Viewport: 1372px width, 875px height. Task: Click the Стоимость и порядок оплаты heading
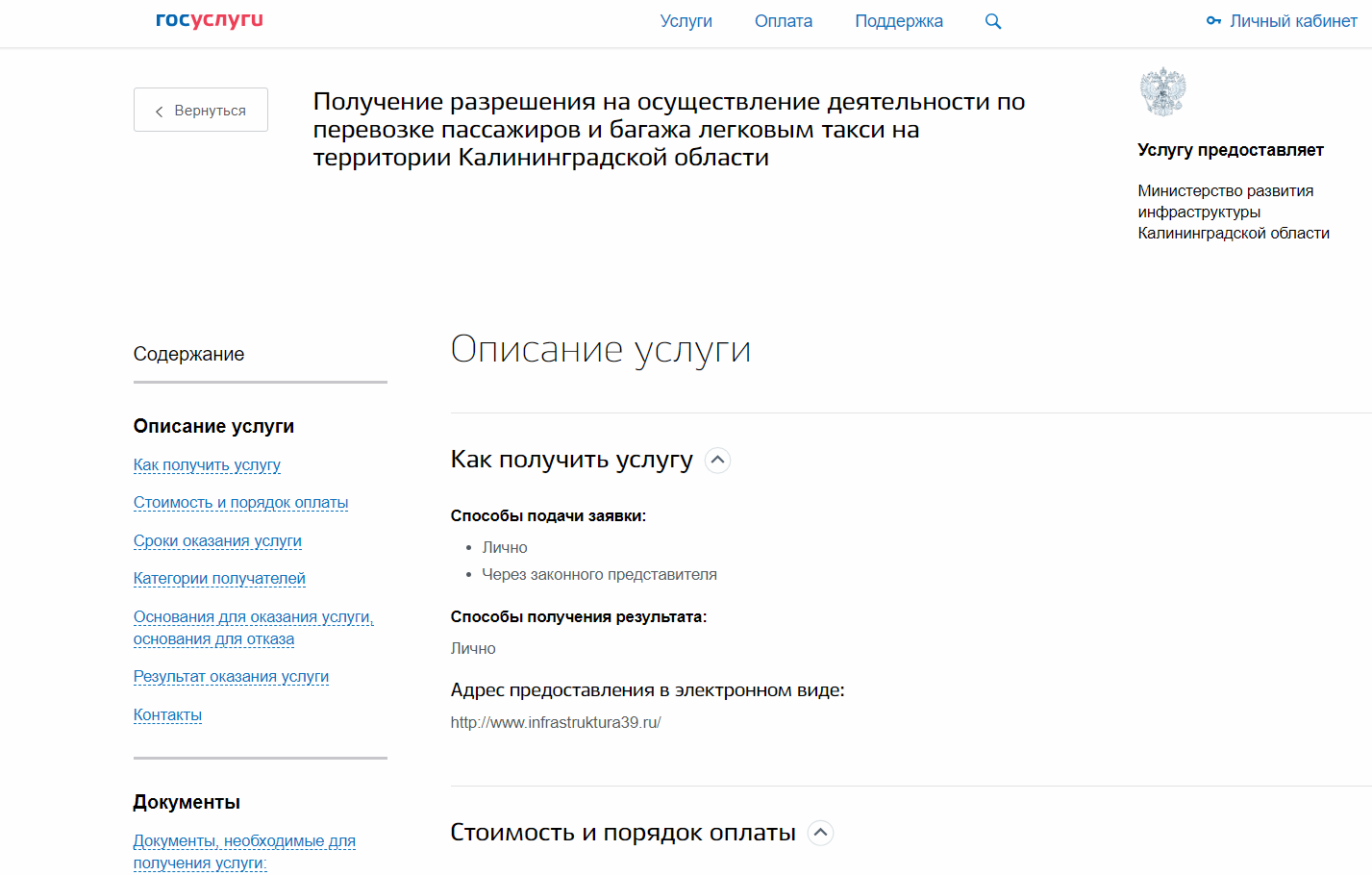(x=623, y=833)
